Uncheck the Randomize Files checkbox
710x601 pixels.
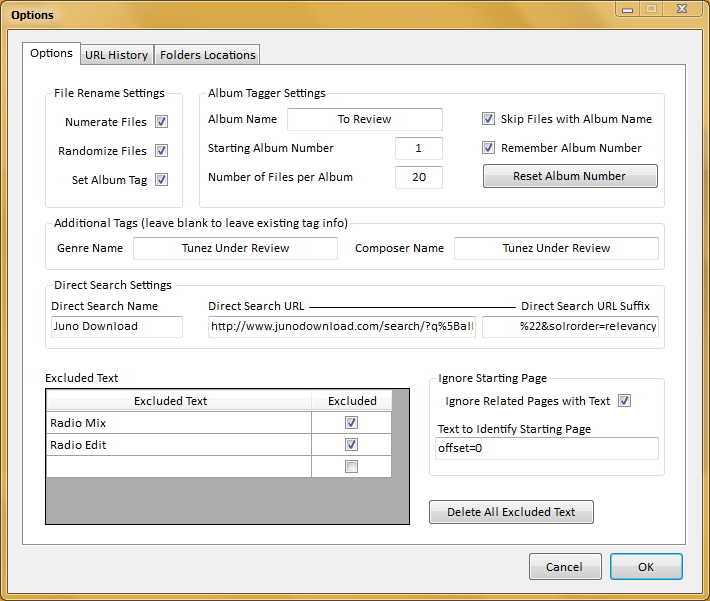161,151
